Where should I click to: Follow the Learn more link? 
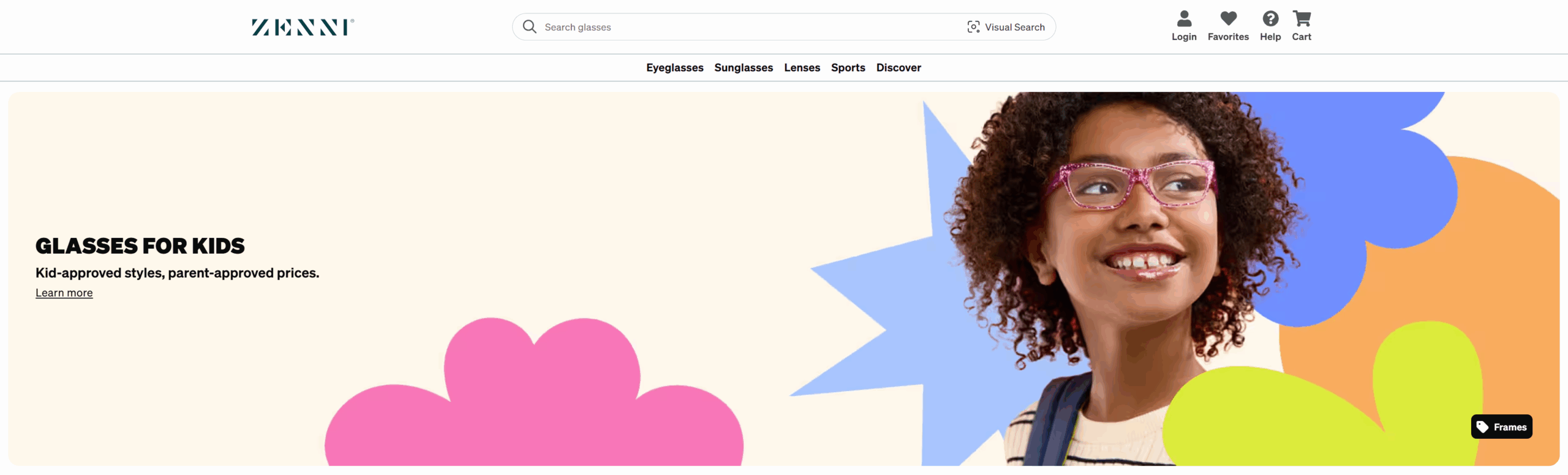click(64, 293)
